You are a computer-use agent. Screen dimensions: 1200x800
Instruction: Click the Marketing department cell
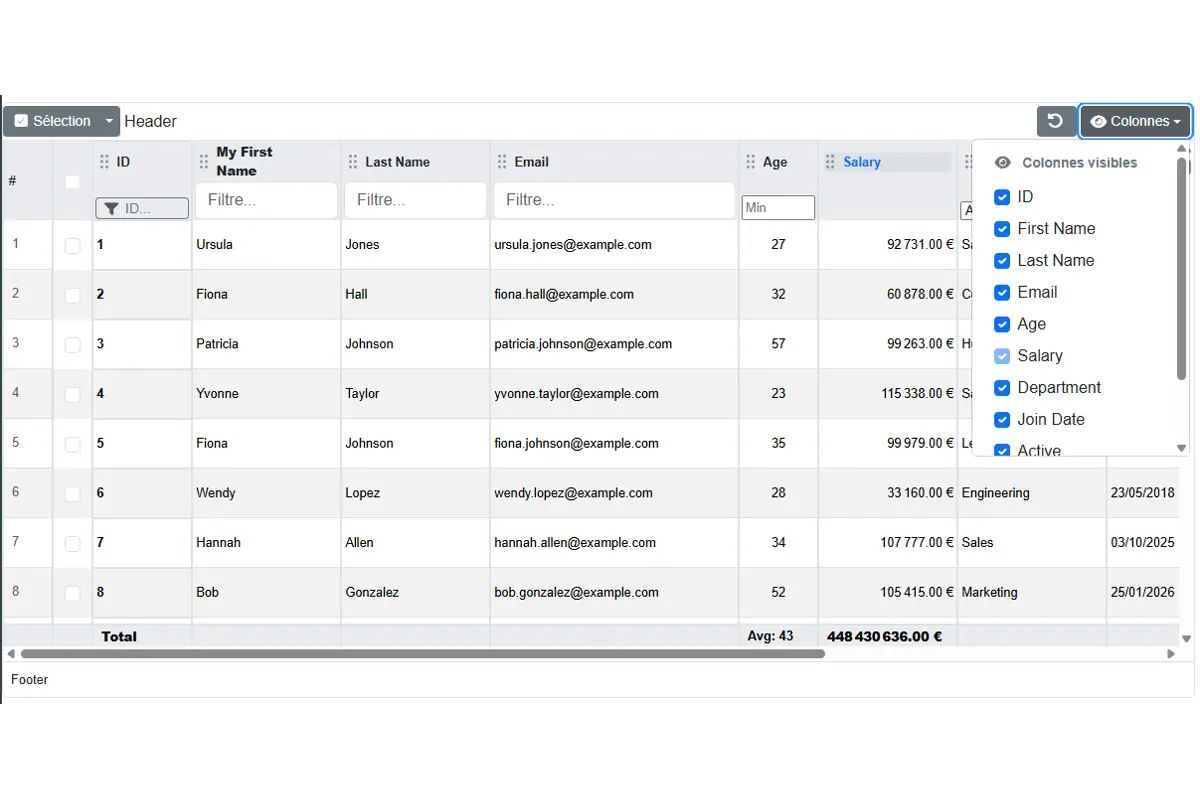pyautogui.click(x=989, y=593)
